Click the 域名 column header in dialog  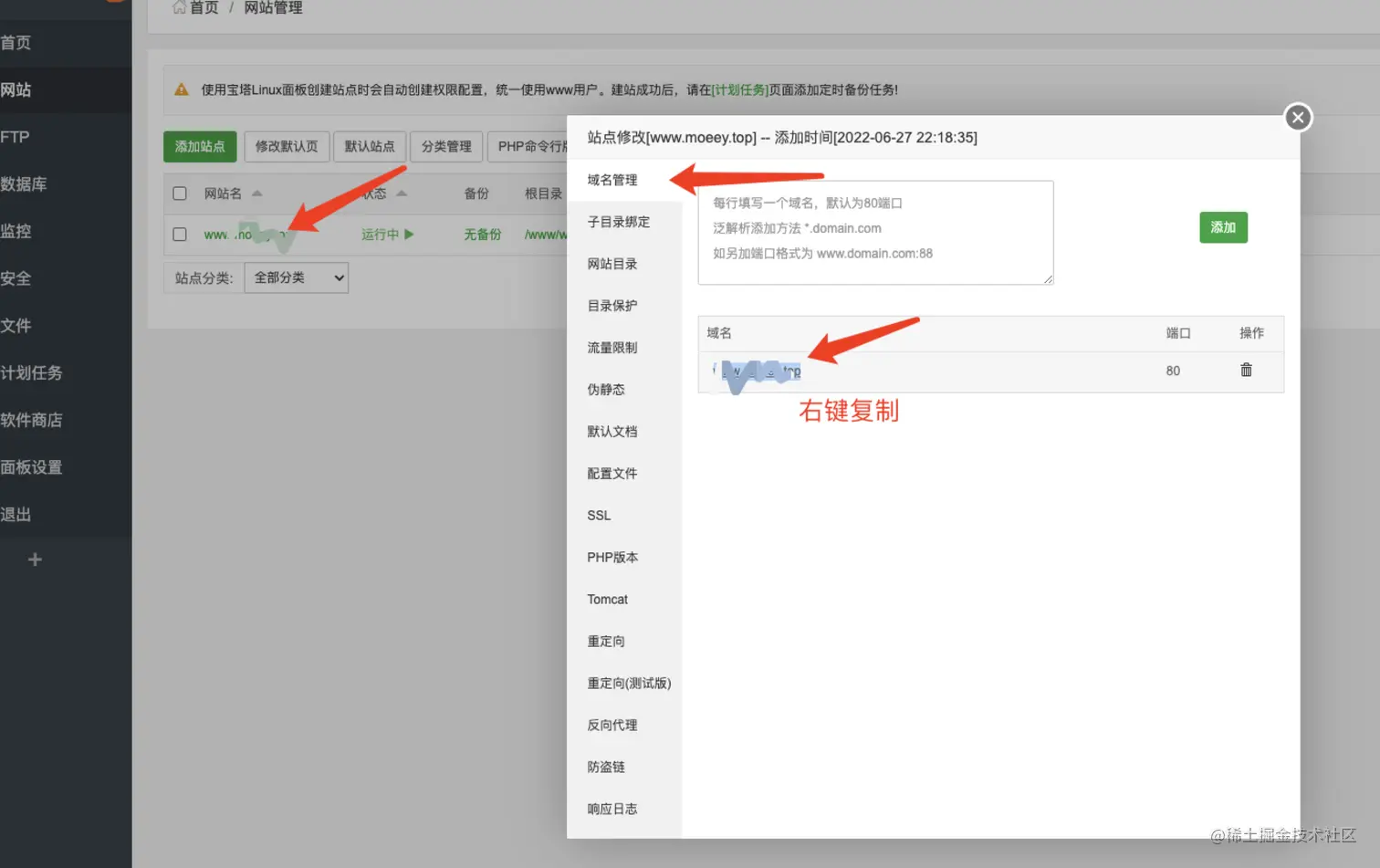coord(719,333)
